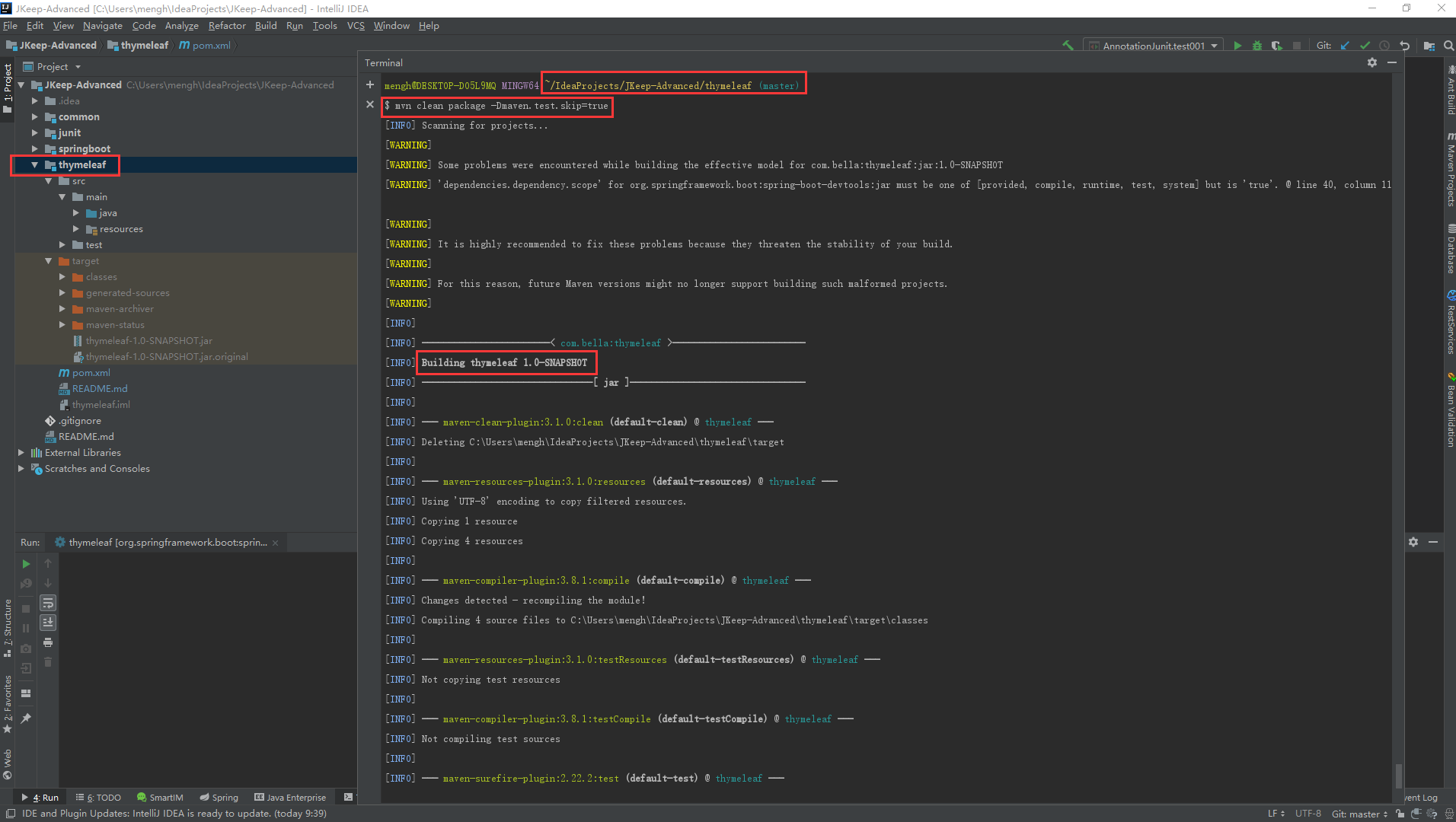The height and width of the screenshot is (822, 1456).
Task: Click the pom.xml breadcrumb in navigation bar
Action: (x=205, y=46)
